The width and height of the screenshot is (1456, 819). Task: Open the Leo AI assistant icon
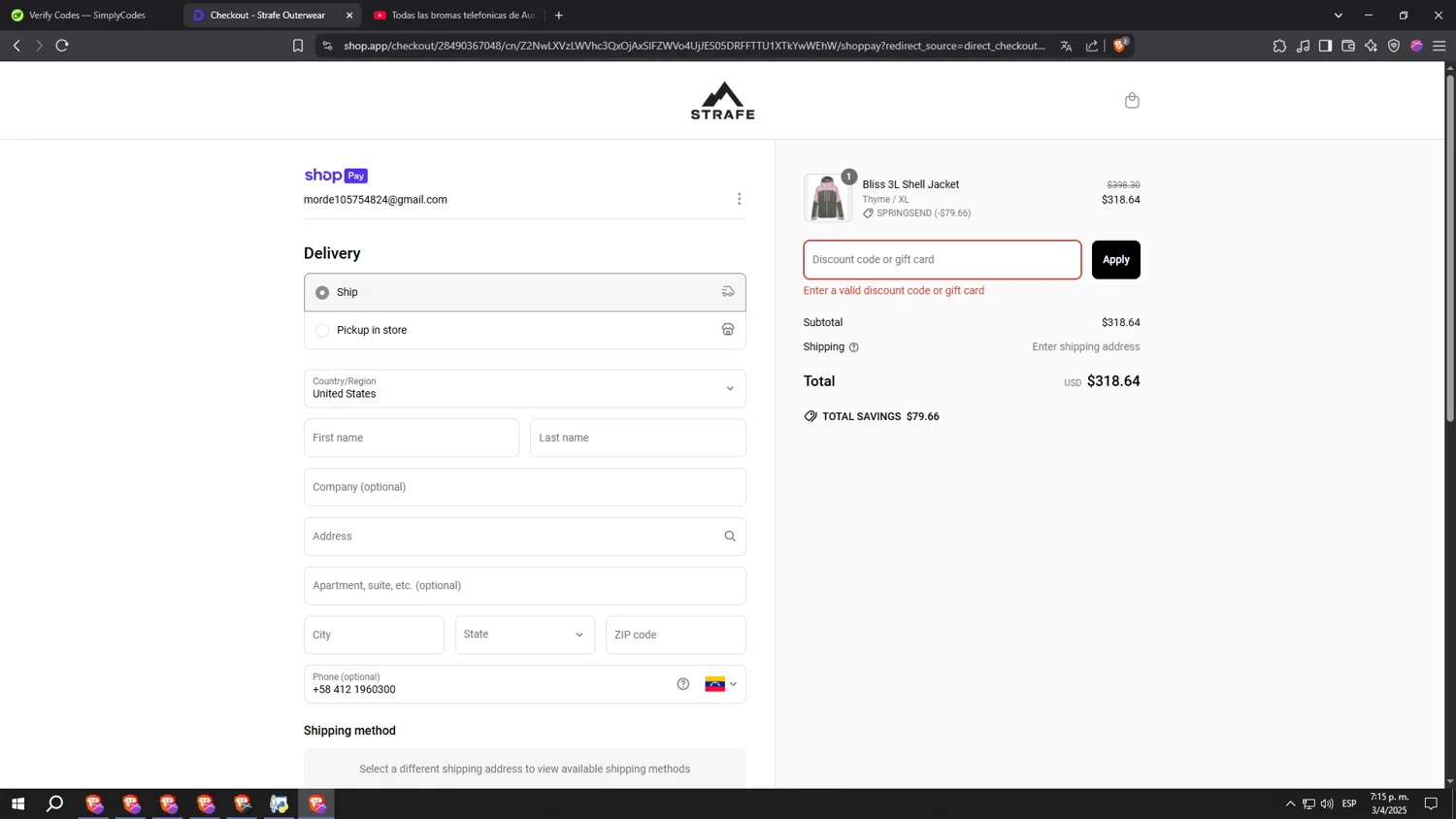[1371, 46]
